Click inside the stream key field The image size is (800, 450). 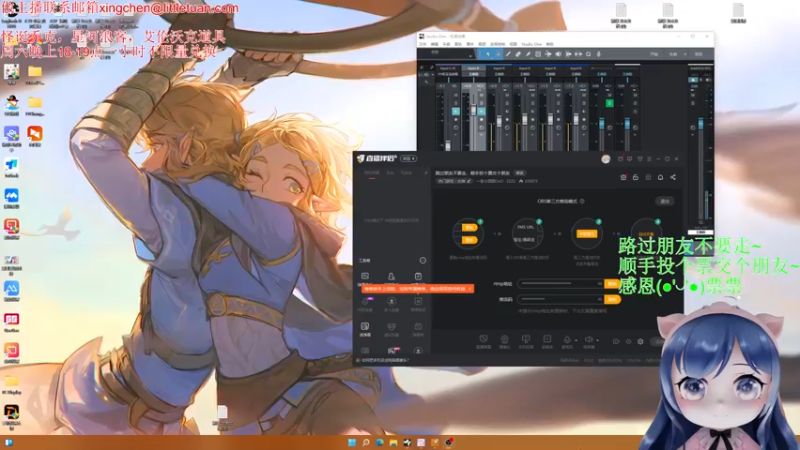click(x=561, y=299)
